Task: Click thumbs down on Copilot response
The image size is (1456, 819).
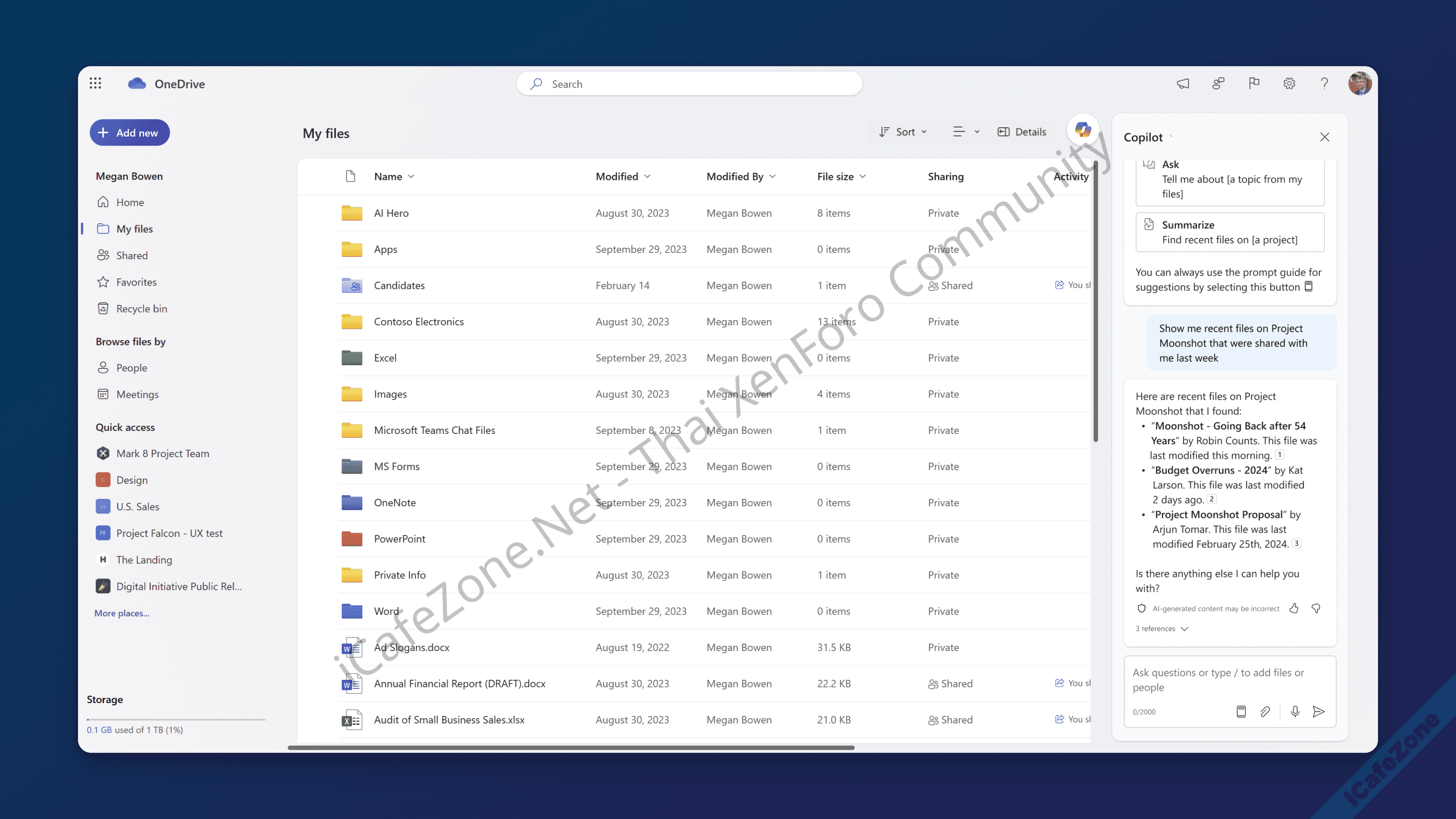Action: 1316,608
